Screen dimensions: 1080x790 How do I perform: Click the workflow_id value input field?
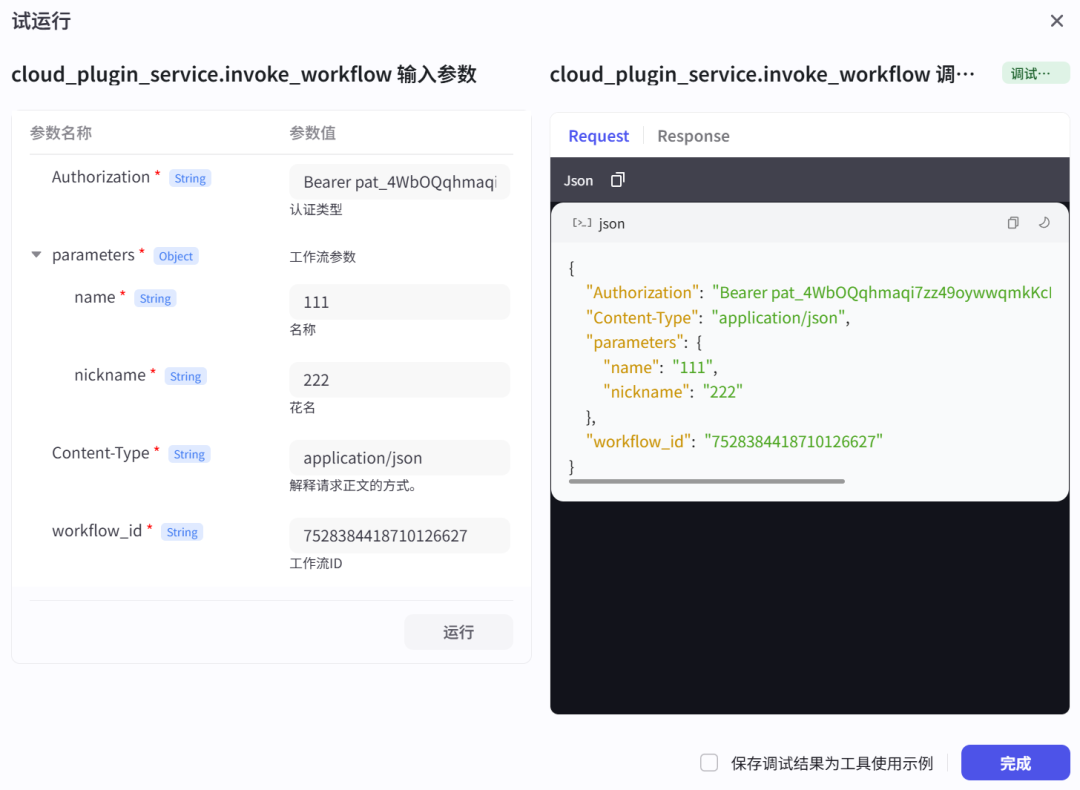[x=399, y=536]
